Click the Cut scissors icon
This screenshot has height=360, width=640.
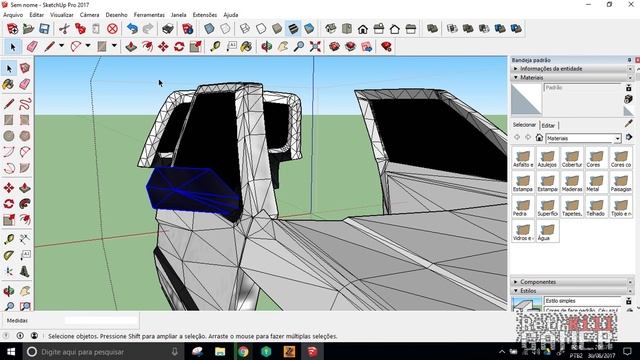[64, 29]
